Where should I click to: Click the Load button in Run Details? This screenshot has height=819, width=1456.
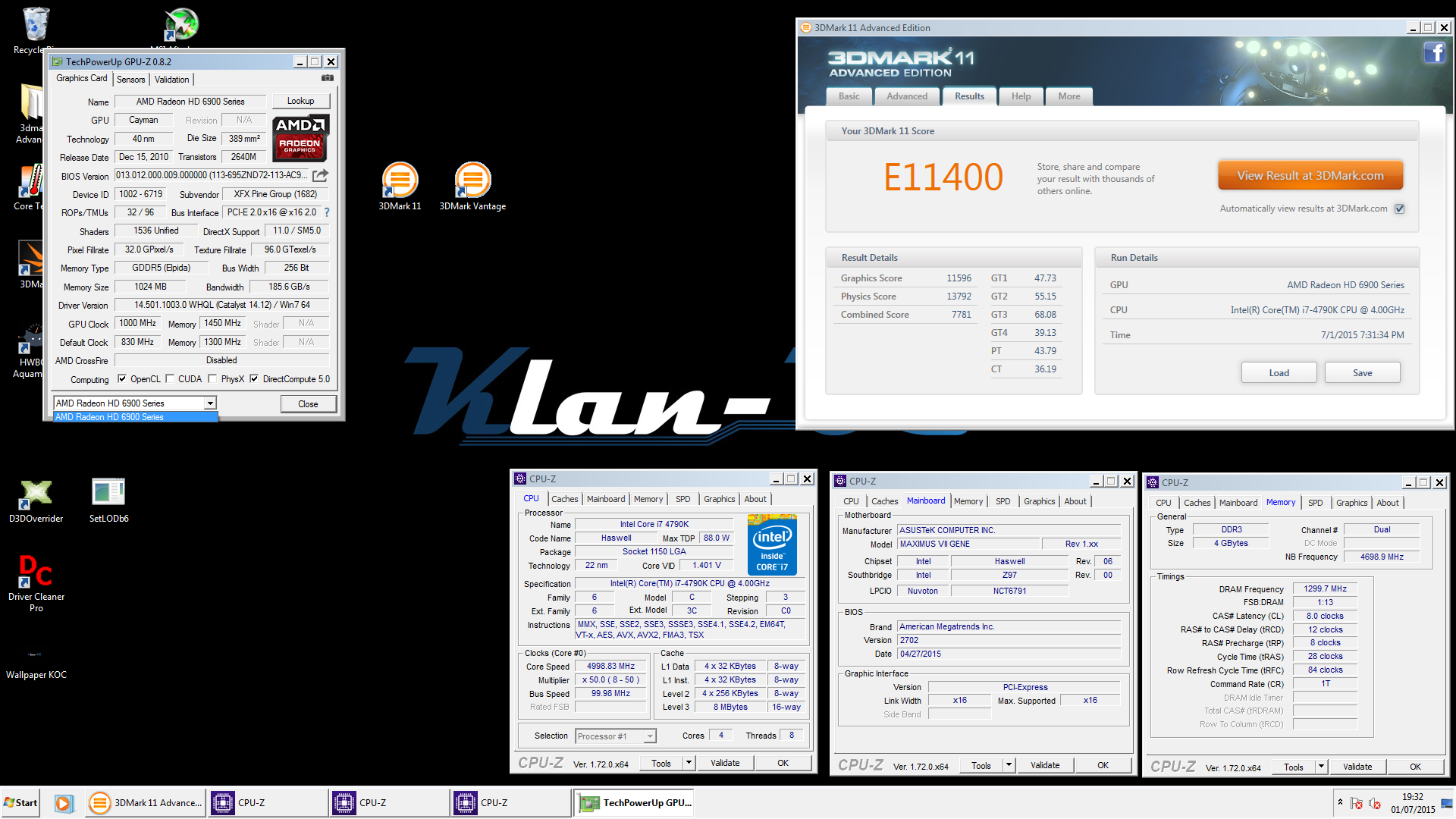point(1279,373)
